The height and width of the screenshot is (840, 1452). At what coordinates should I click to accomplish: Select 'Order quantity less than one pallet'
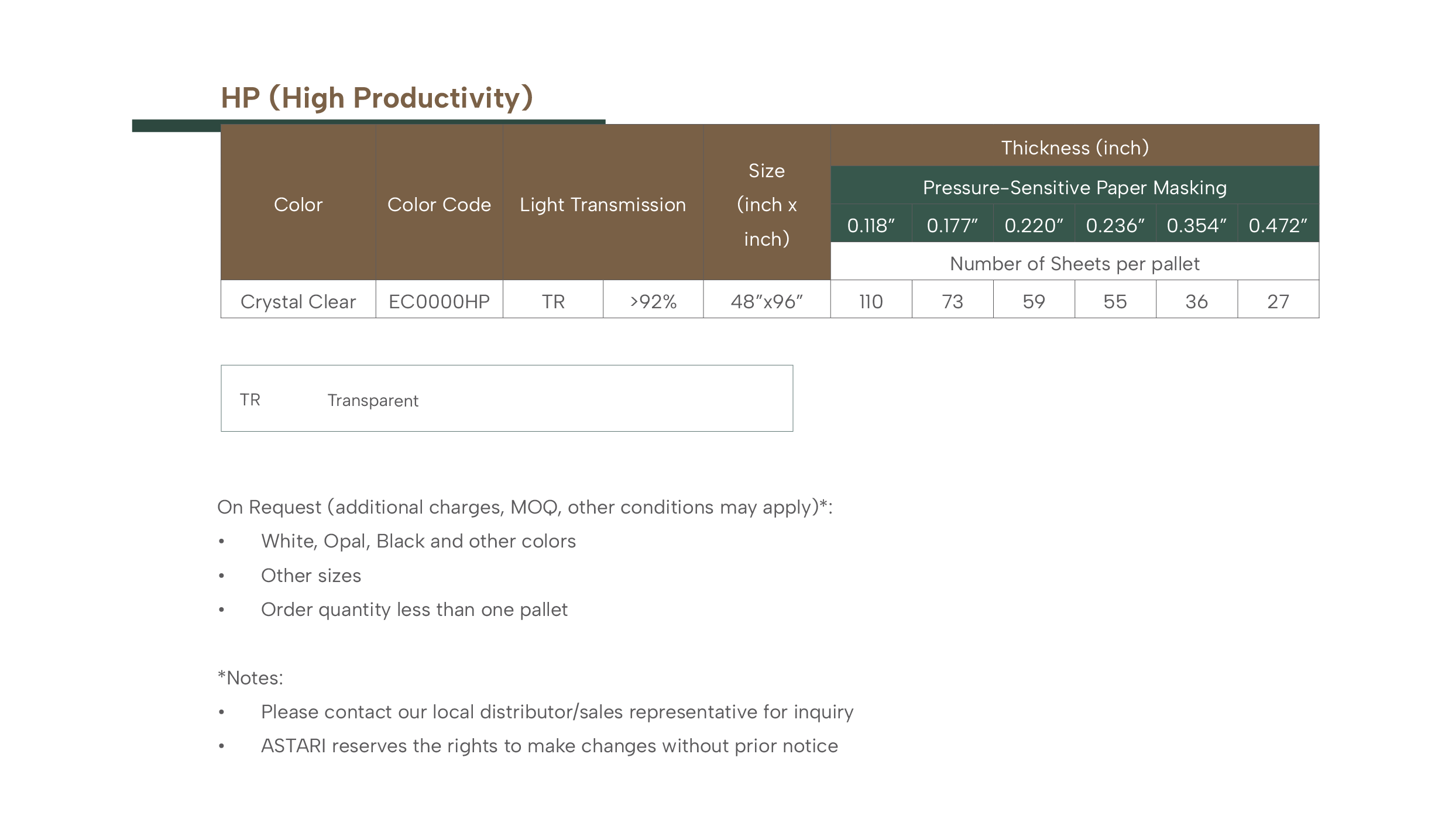coord(414,610)
